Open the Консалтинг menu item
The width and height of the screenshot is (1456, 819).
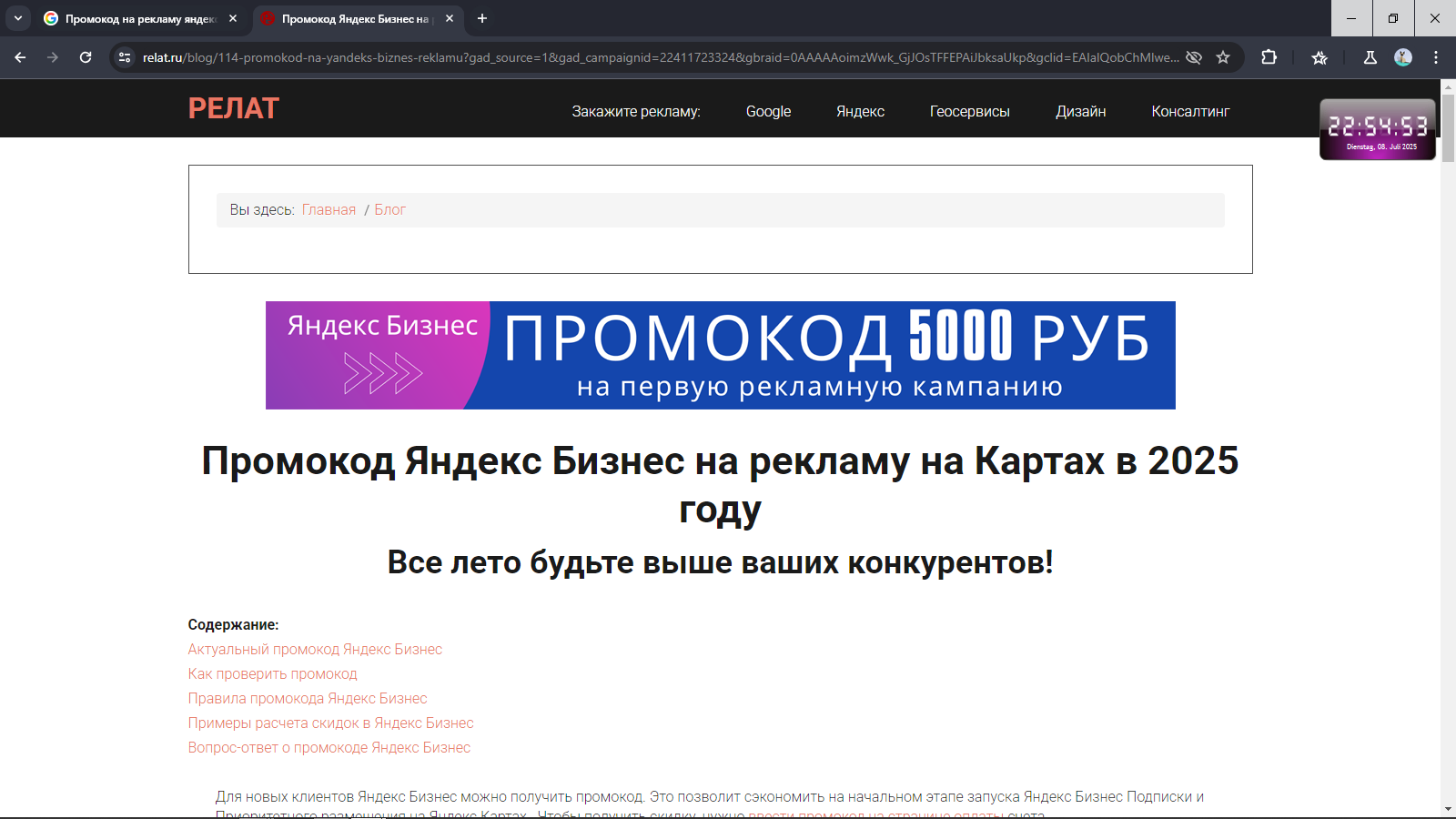(x=1190, y=111)
